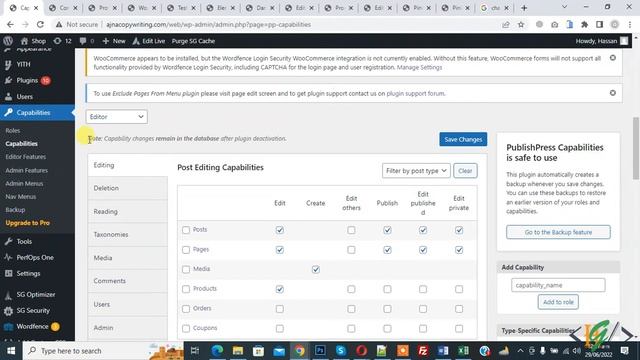Launch Microsoft Edge from taskbar
The width and height of the screenshot is (640, 360).
coord(218,351)
